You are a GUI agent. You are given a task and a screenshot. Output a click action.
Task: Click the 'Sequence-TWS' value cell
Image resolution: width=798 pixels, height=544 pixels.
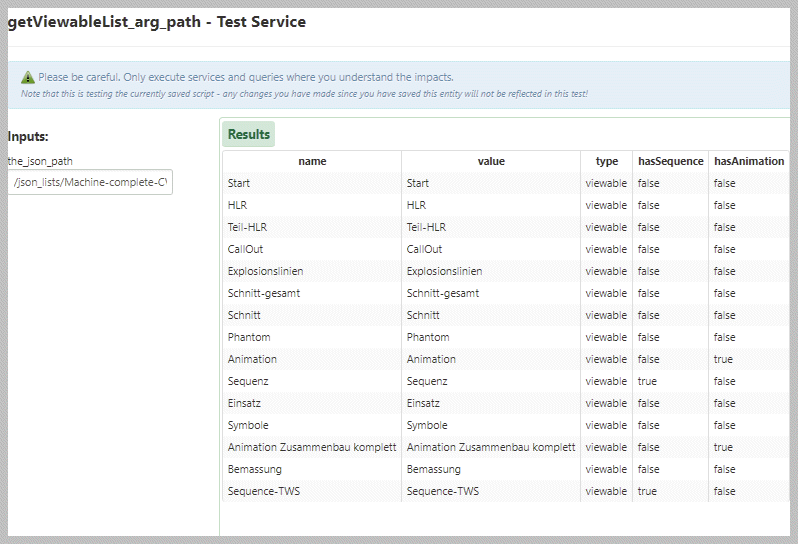[x=491, y=491]
